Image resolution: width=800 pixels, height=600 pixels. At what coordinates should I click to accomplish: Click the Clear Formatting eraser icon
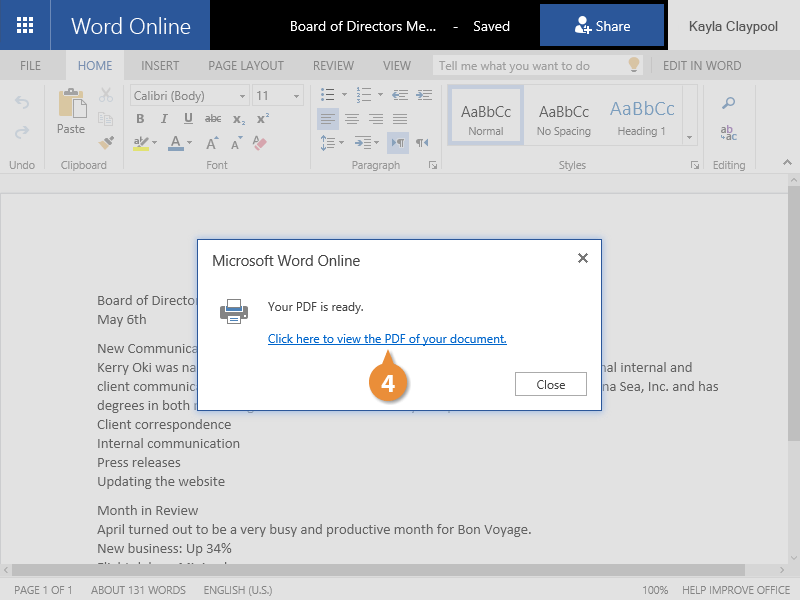point(261,143)
